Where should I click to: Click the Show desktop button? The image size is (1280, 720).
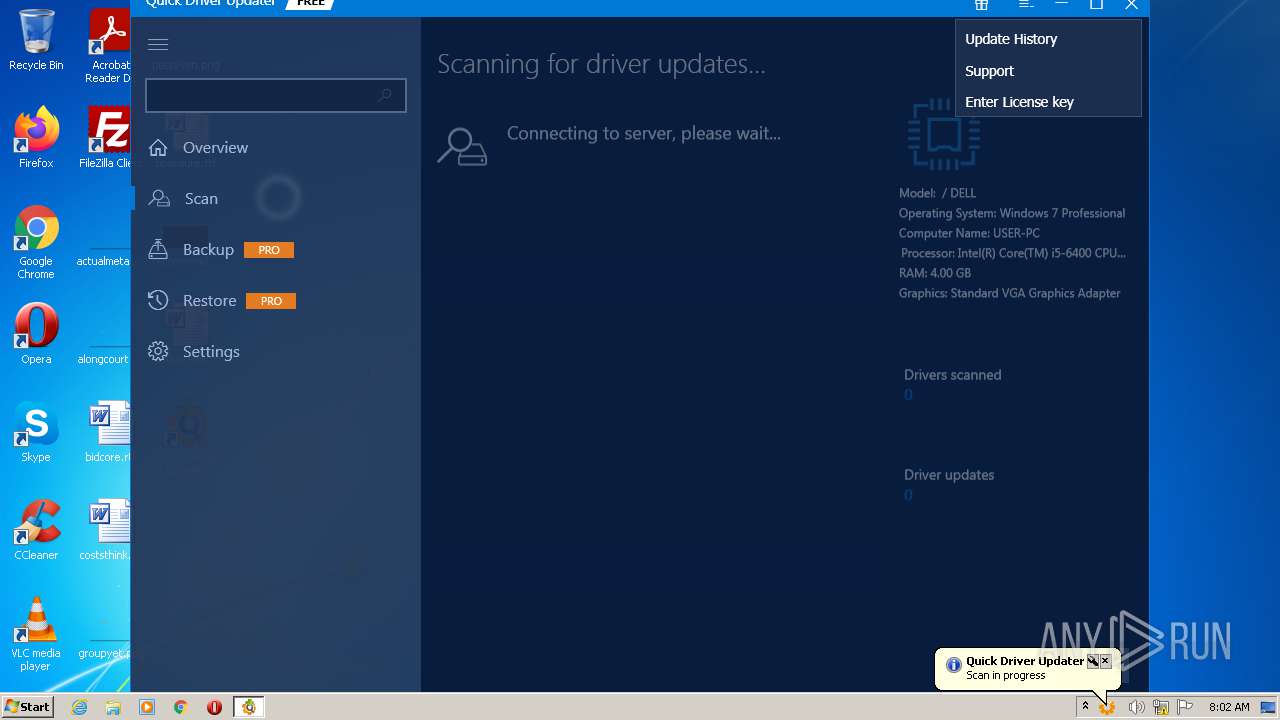click(x=1270, y=707)
